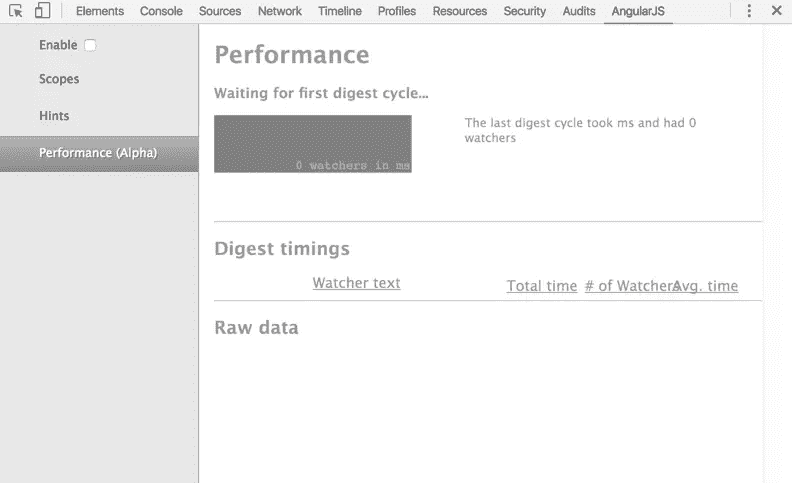The image size is (792, 483).
Task: Open Hints in the sidebar
Action: tap(54, 116)
